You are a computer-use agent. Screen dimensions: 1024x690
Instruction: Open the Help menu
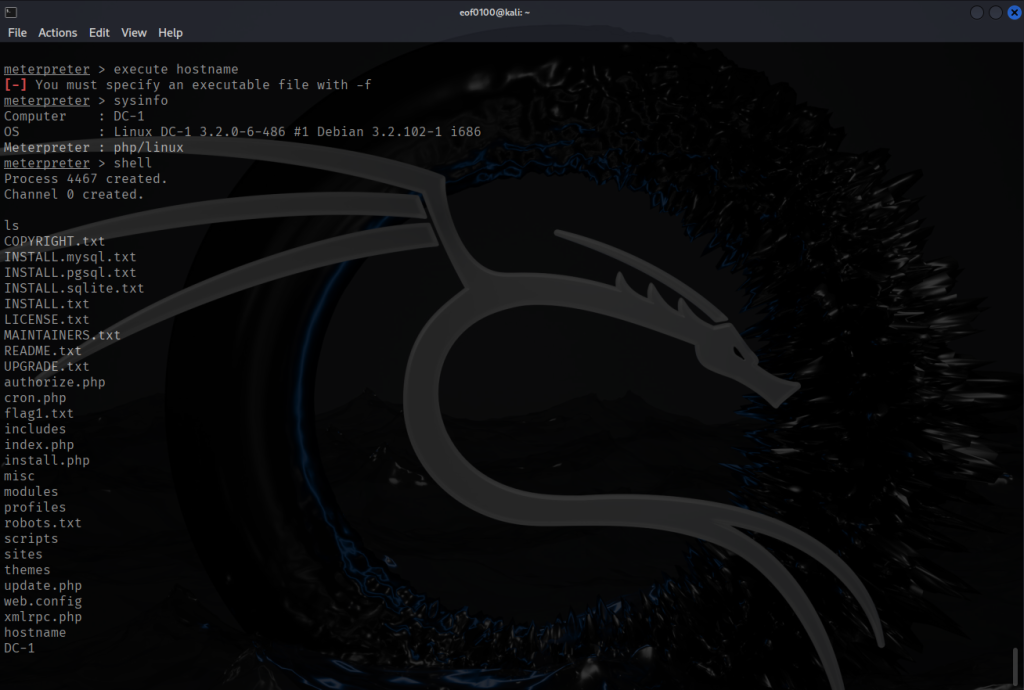coord(170,33)
